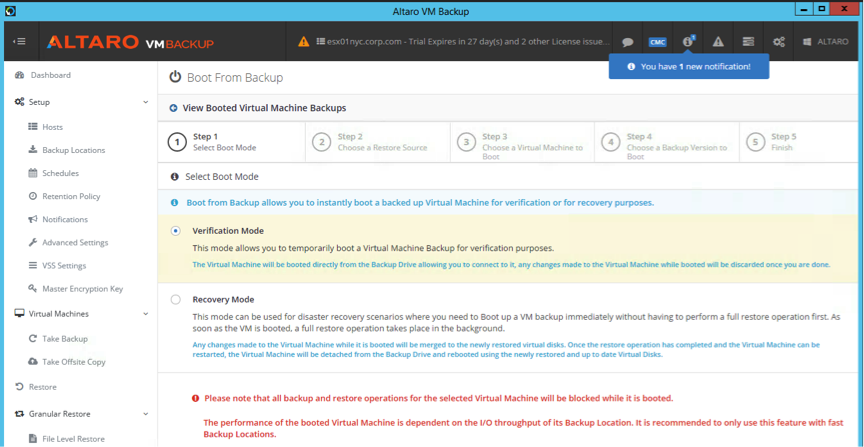The height and width of the screenshot is (447, 864).
Task: Open the CMC cloud console icon
Action: pyautogui.click(x=657, y=42)
